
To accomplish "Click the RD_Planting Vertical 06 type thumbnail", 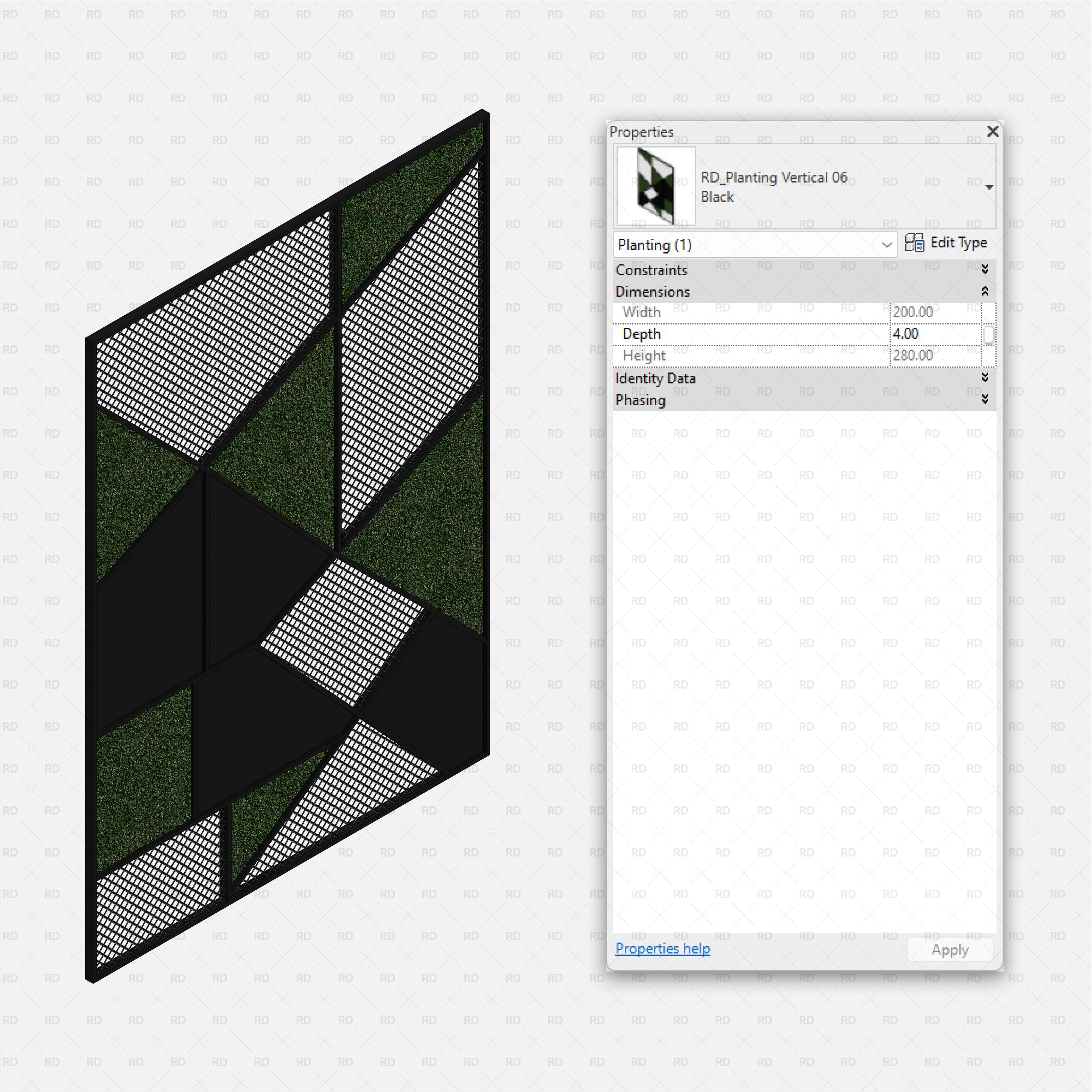I will click(x=656, y=186).
